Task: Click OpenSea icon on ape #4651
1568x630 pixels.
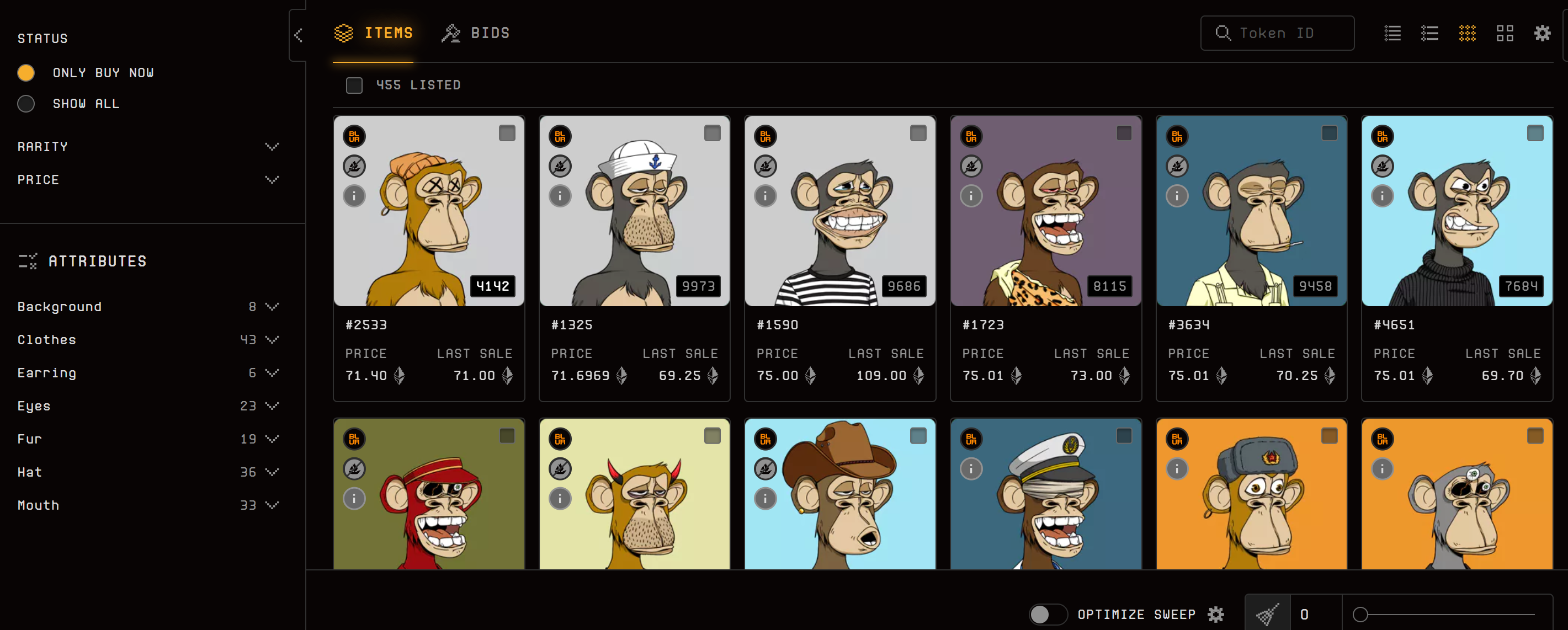Action: tap(1382, 165)
